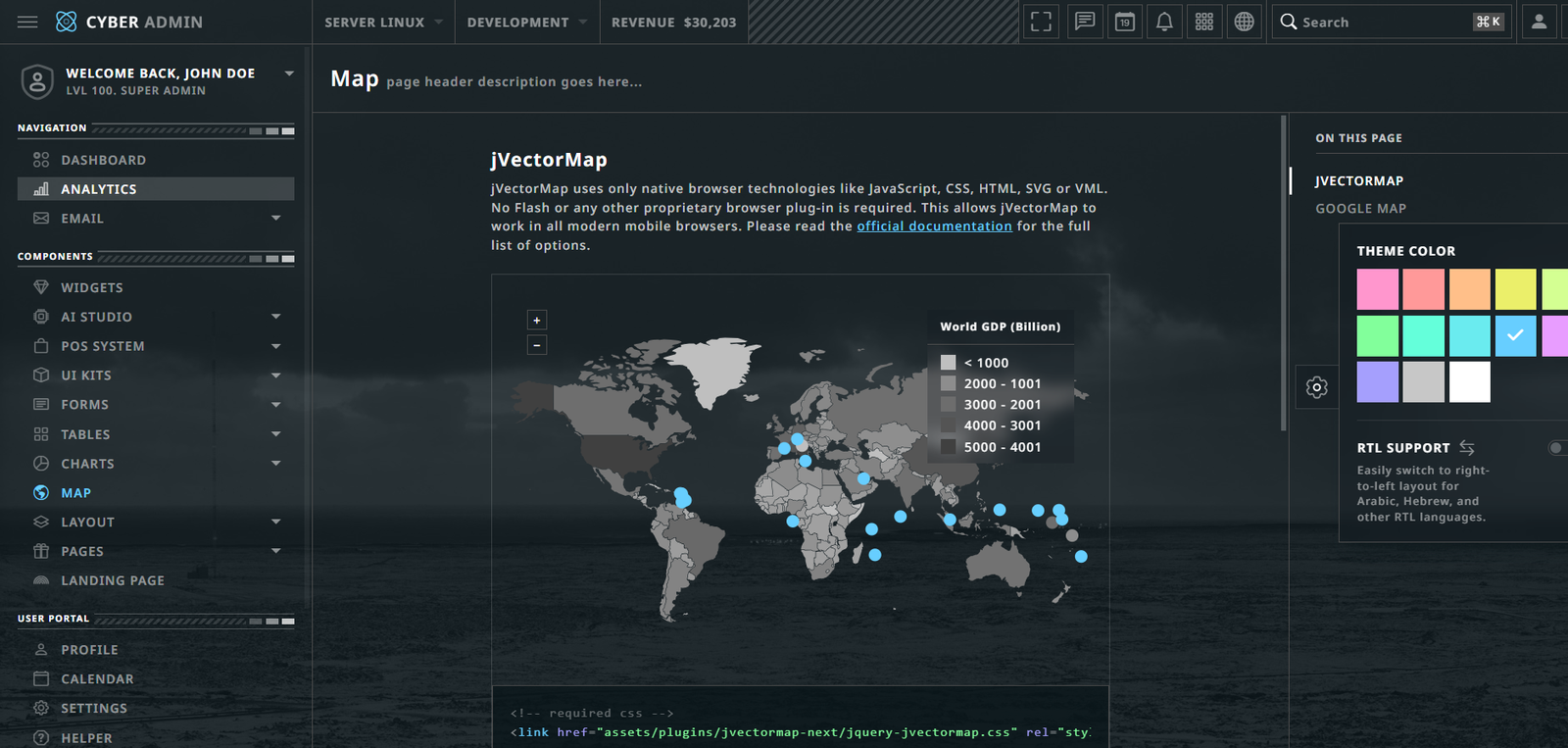Click the notification bell icon
Screen dimensions: 1568x748
click(1164, 22)
